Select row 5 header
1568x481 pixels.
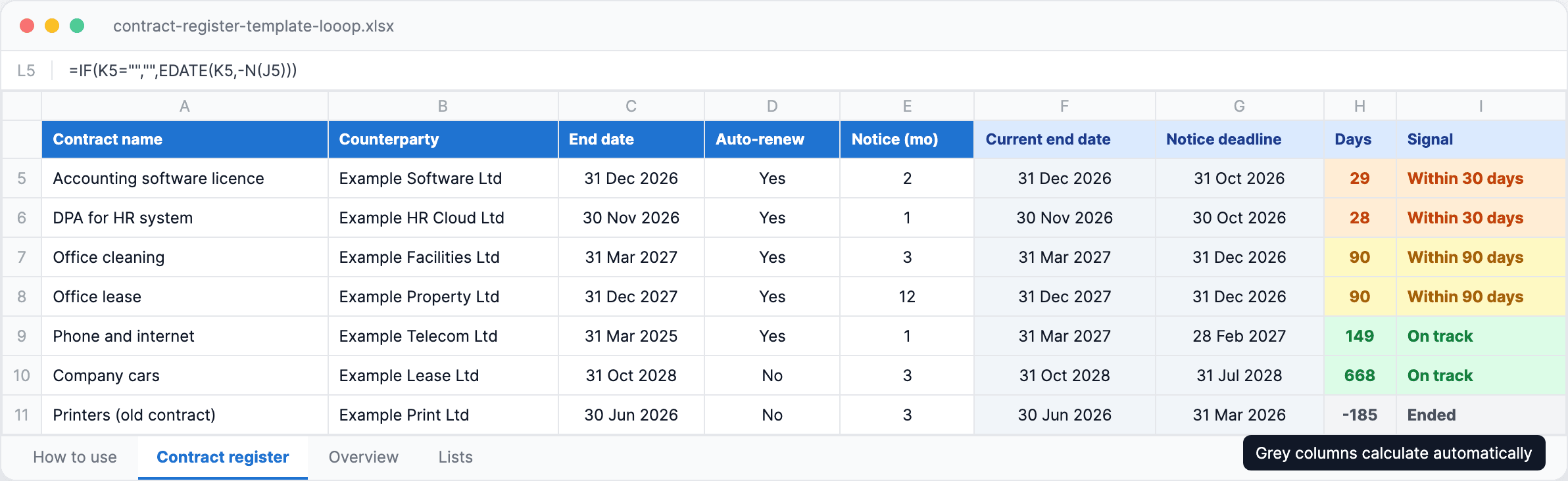pos(22,178)
